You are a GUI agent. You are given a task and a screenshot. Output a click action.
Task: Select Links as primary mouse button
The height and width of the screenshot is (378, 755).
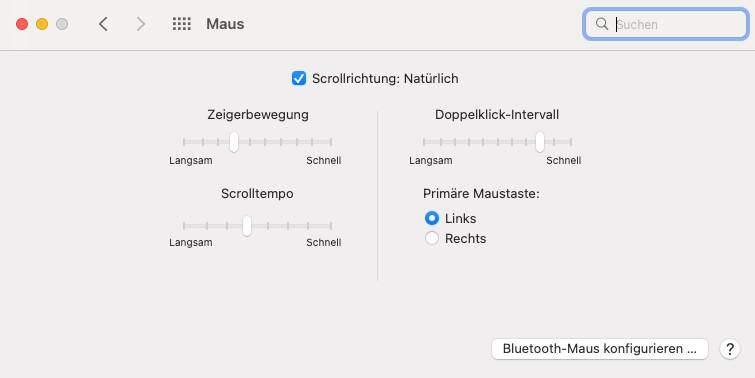(x=432, y=218)
